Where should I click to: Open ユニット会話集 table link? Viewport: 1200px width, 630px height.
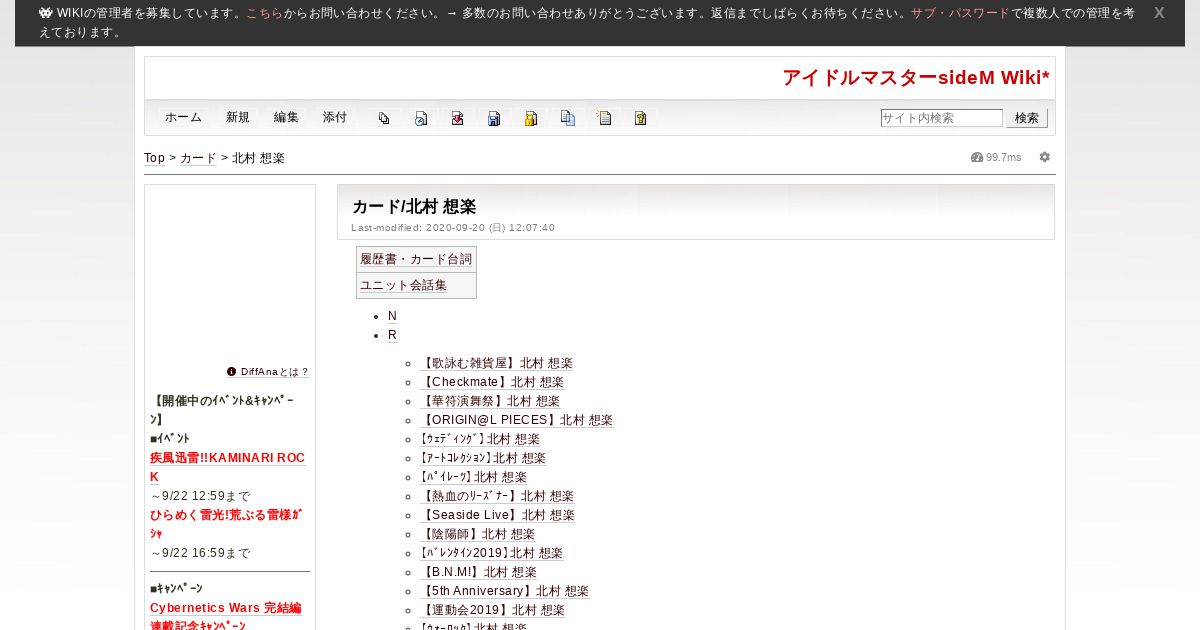[x=404, y=285]
